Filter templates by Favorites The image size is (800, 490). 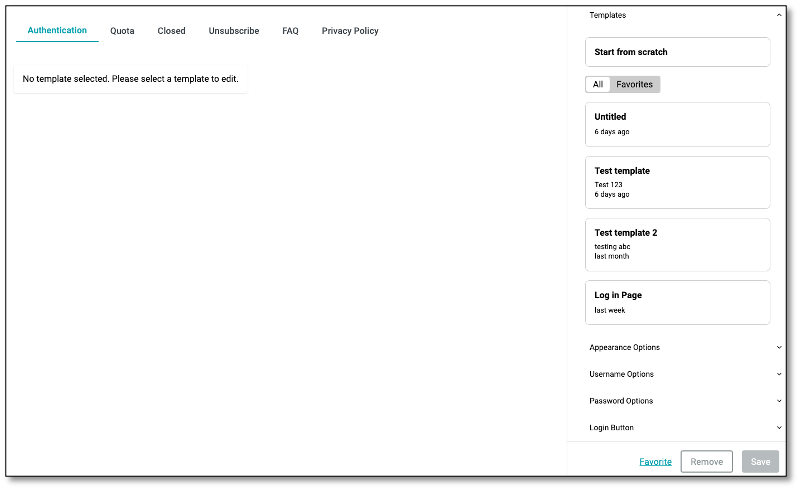tap(634, 84)
